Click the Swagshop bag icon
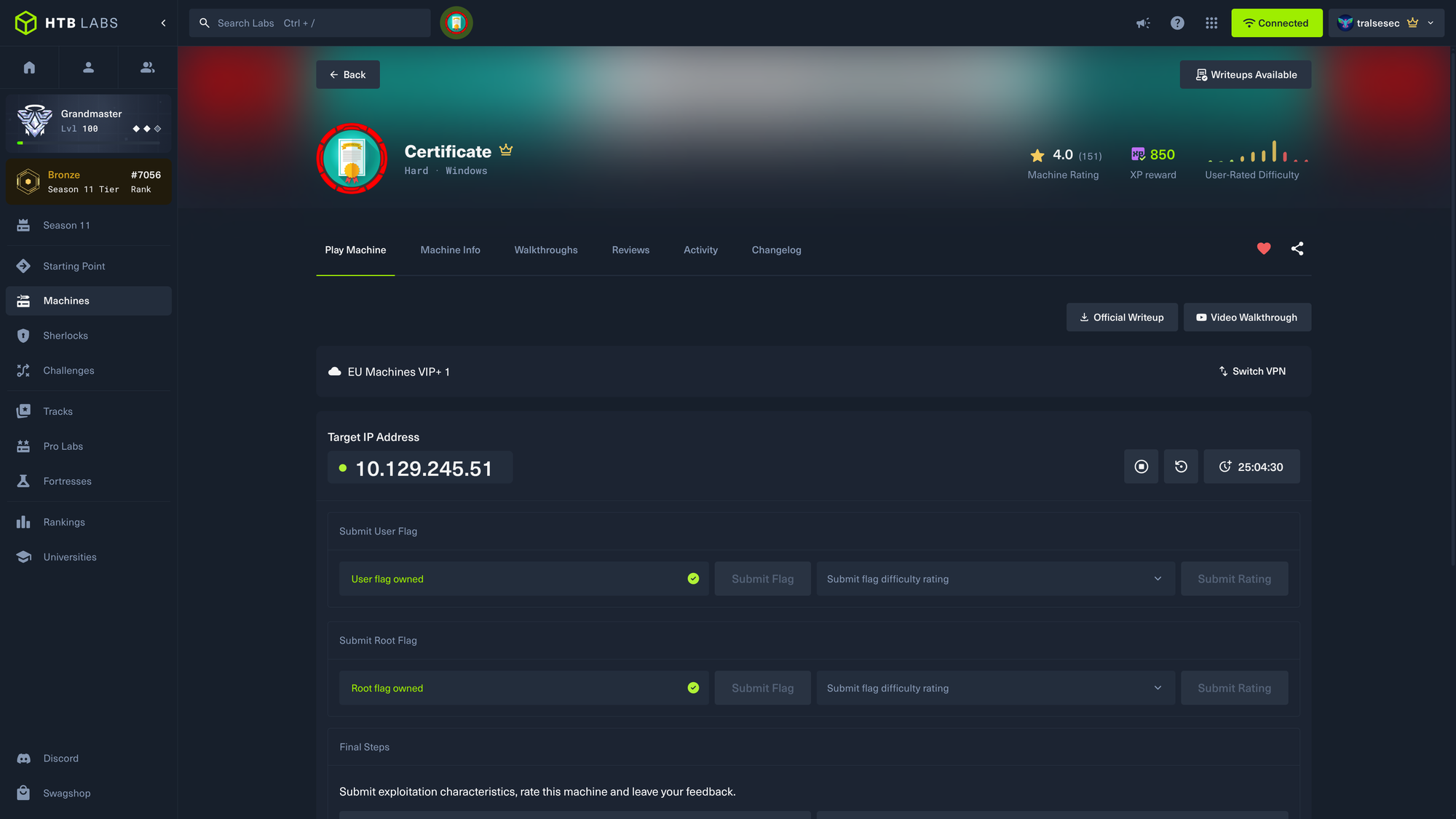Screen dimensions: 1456x819 click(x=23, y=793)
